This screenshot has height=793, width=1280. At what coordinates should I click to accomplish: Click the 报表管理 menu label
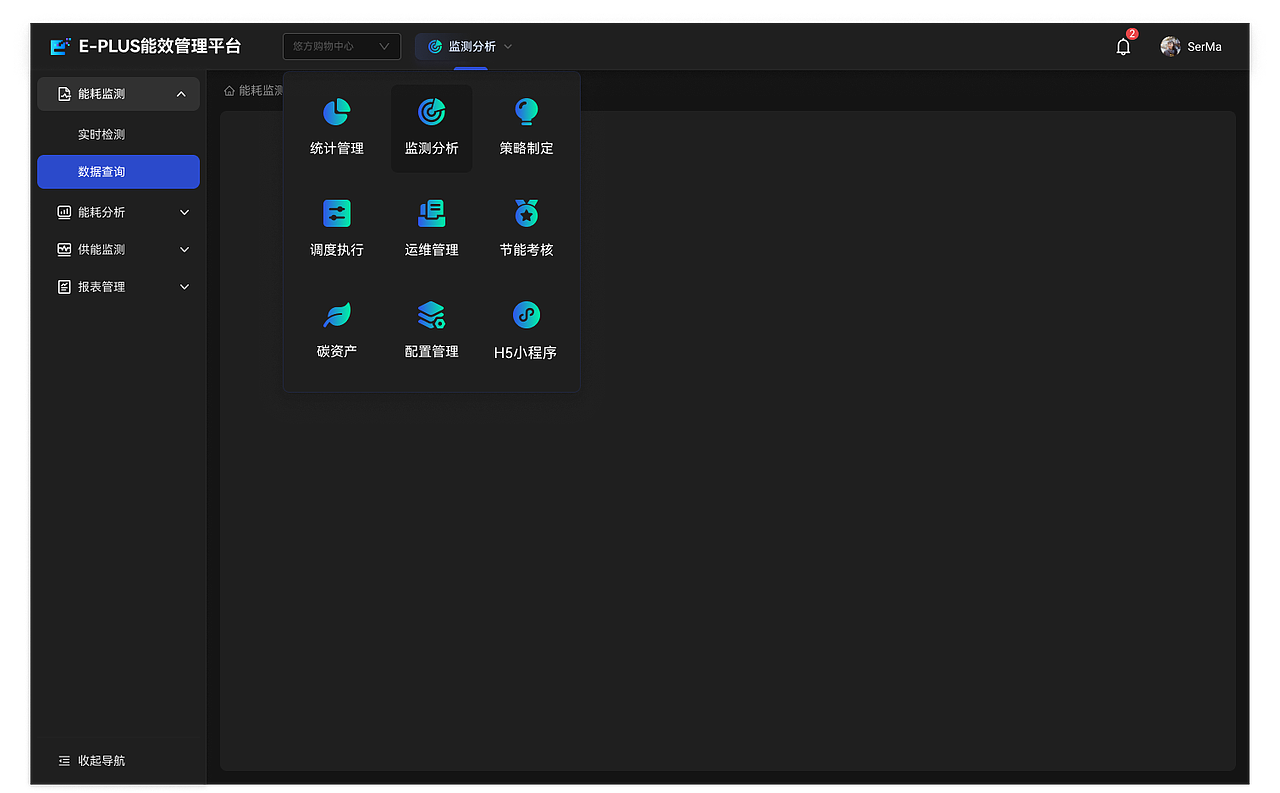click(102, 287)
